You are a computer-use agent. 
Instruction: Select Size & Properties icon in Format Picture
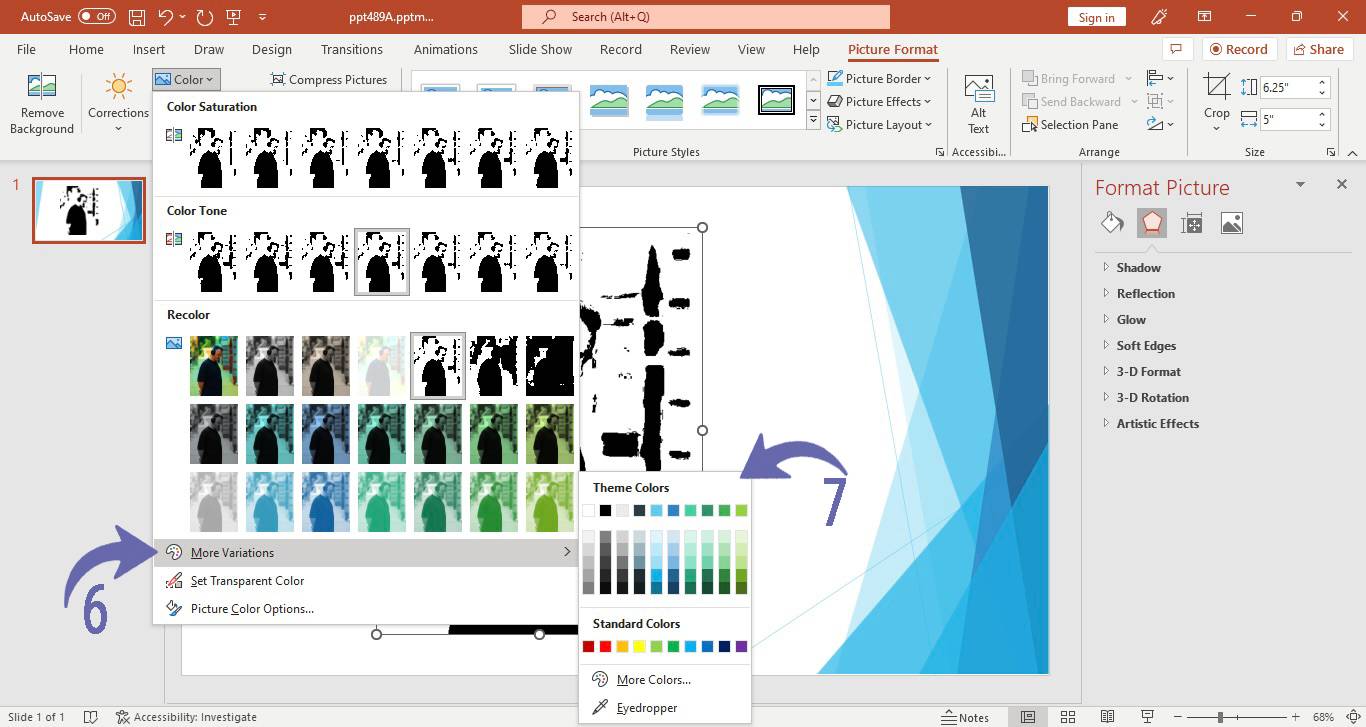(1192, 223)
